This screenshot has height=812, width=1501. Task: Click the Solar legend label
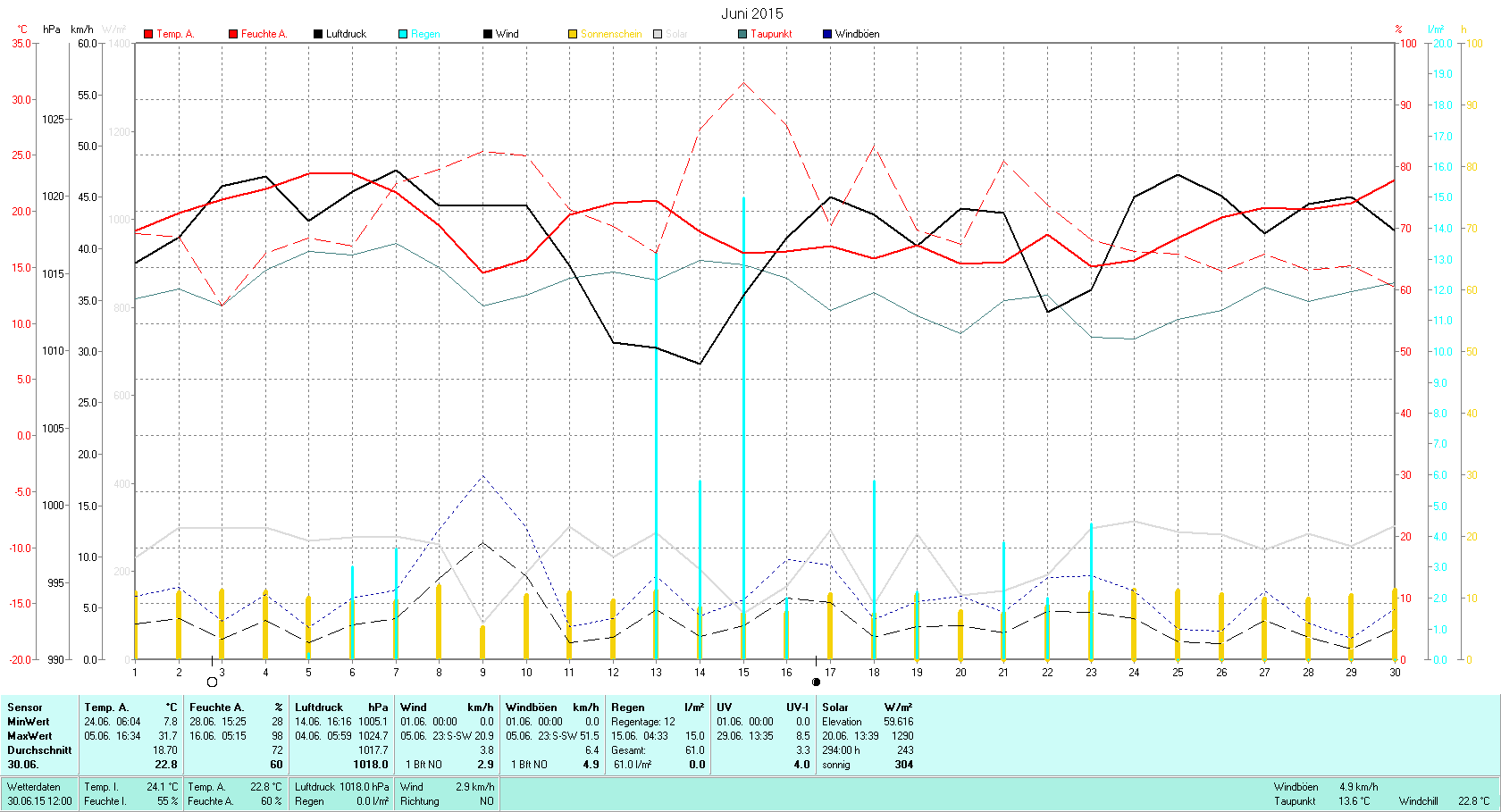tap(676, 34)
